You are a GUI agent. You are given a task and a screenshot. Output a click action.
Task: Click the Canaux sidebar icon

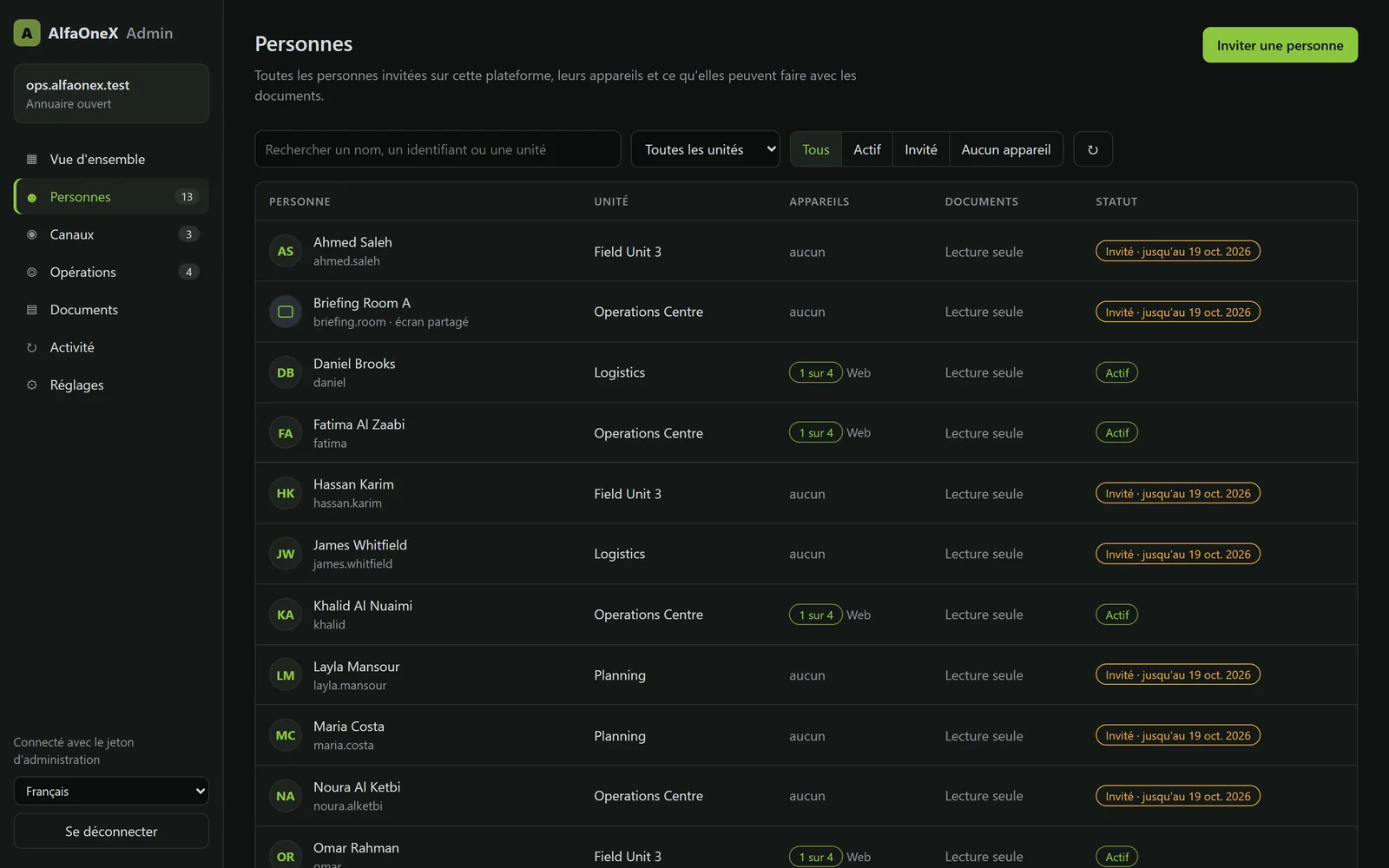32,234
